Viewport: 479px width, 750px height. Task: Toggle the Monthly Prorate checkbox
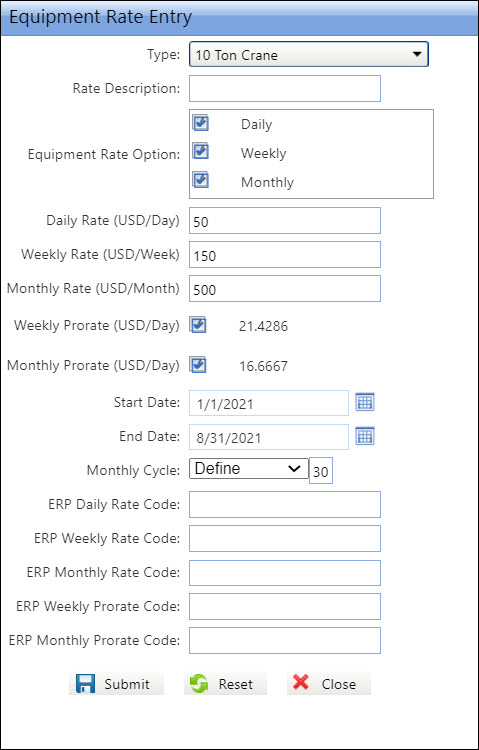click(x=198, y=365)
